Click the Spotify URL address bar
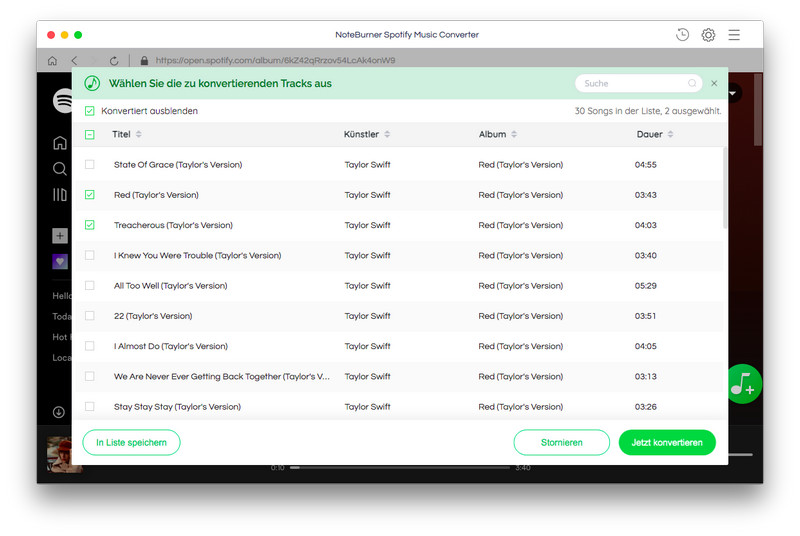This screenshot has height=536, width=800. (x=276, y=61)
